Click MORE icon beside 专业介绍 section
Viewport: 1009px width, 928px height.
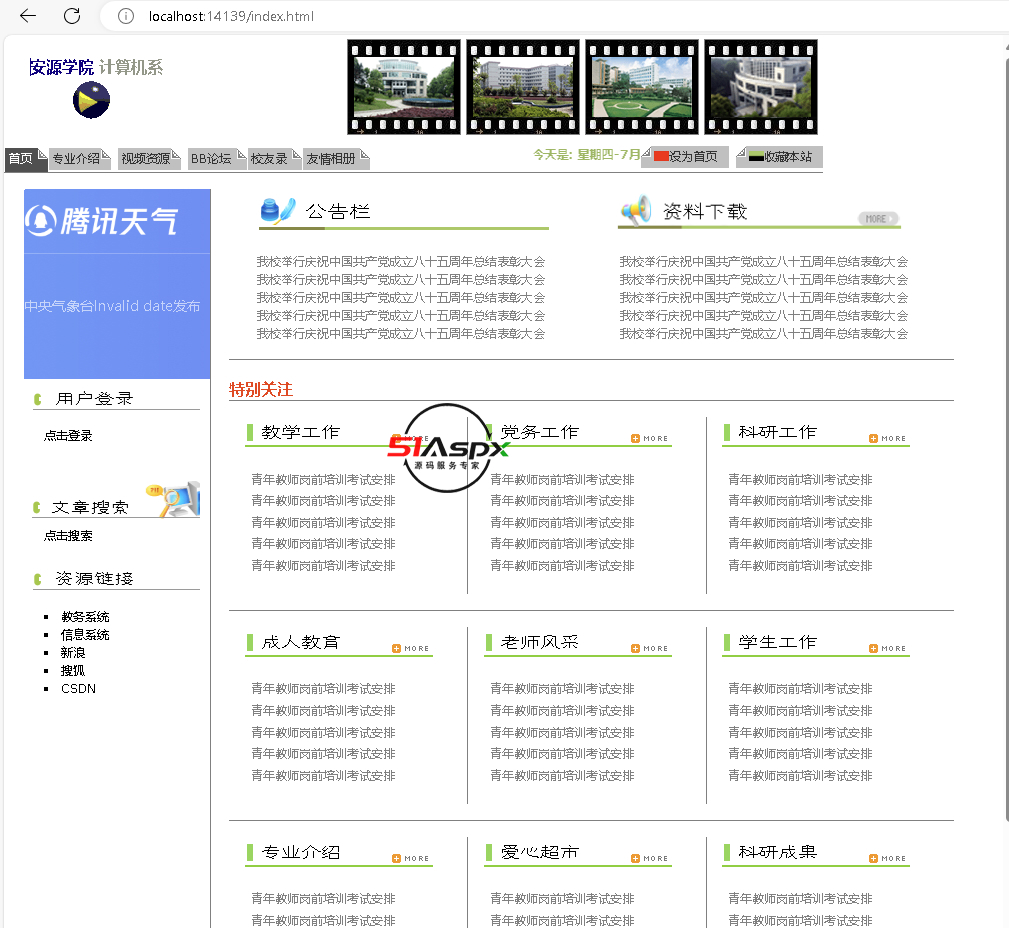pos(411,858)
